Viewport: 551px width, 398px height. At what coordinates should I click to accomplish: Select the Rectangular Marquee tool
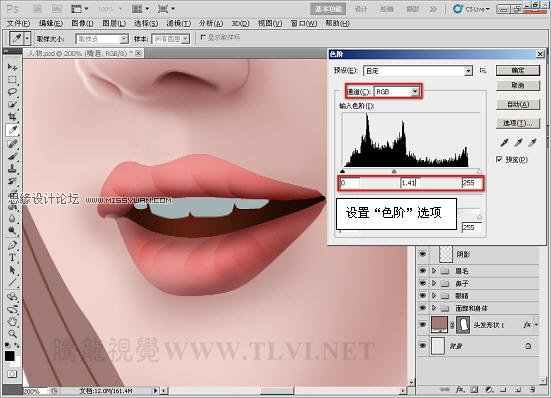point(12,79)
